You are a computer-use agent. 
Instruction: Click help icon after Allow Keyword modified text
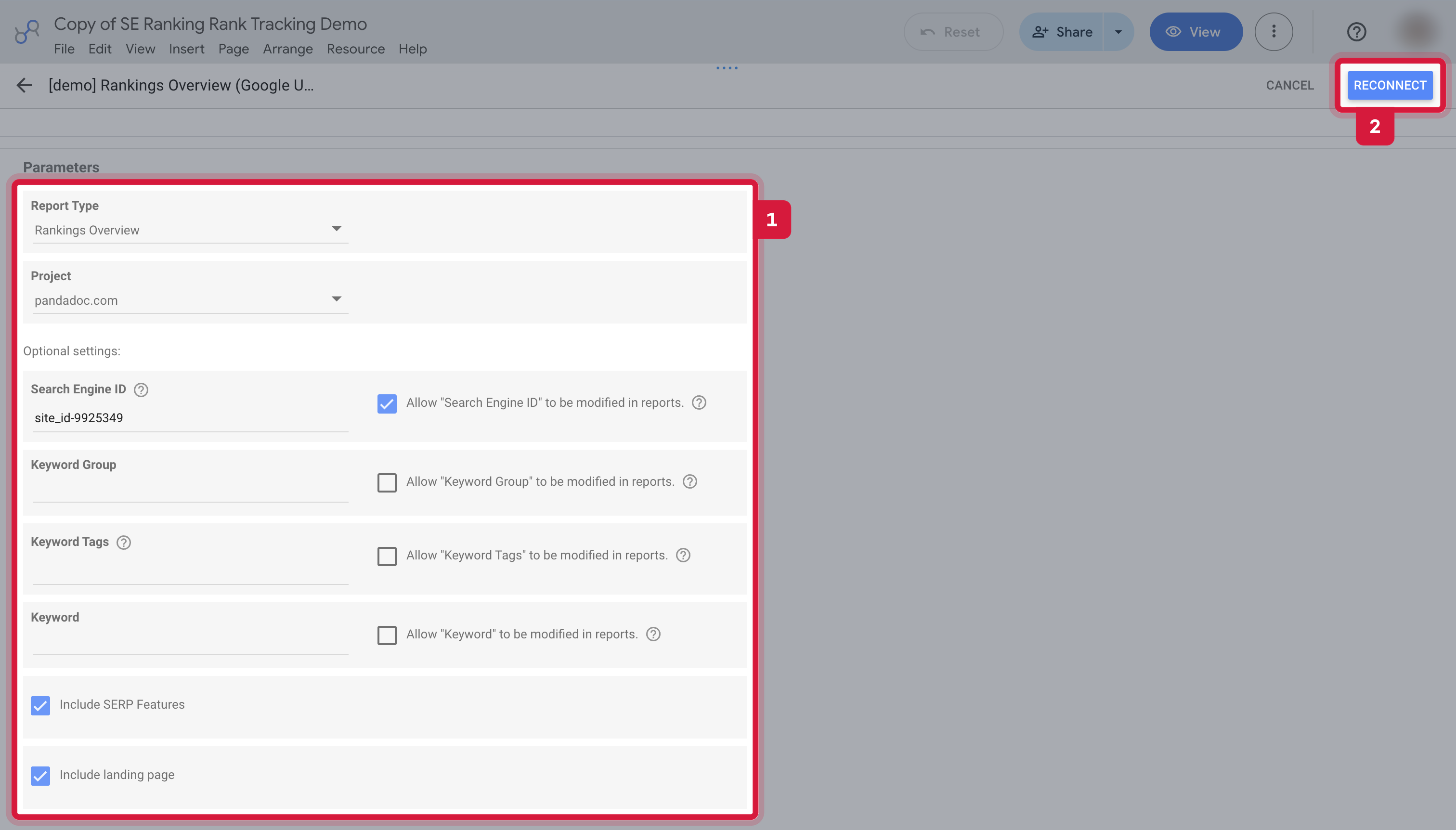pos(653,635)
